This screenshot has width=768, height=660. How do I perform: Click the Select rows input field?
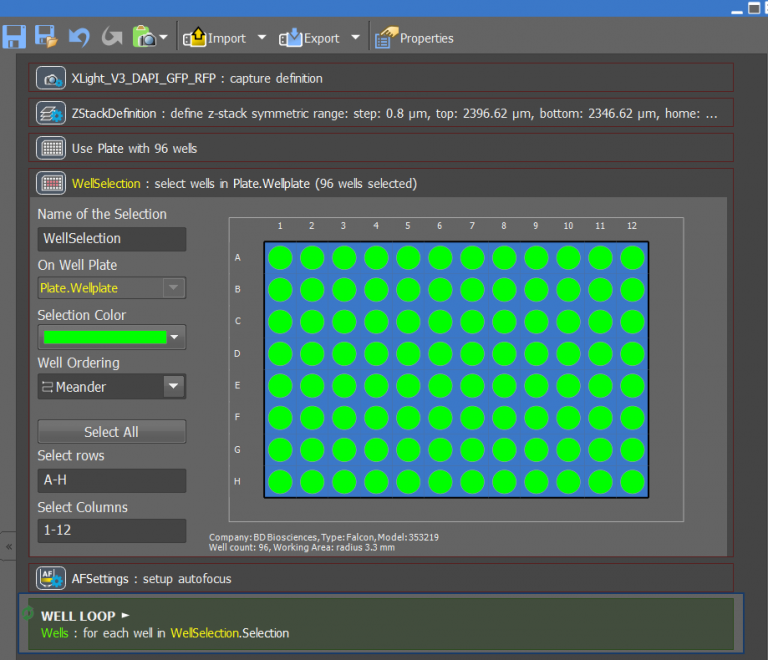click(x=111, y=480)
